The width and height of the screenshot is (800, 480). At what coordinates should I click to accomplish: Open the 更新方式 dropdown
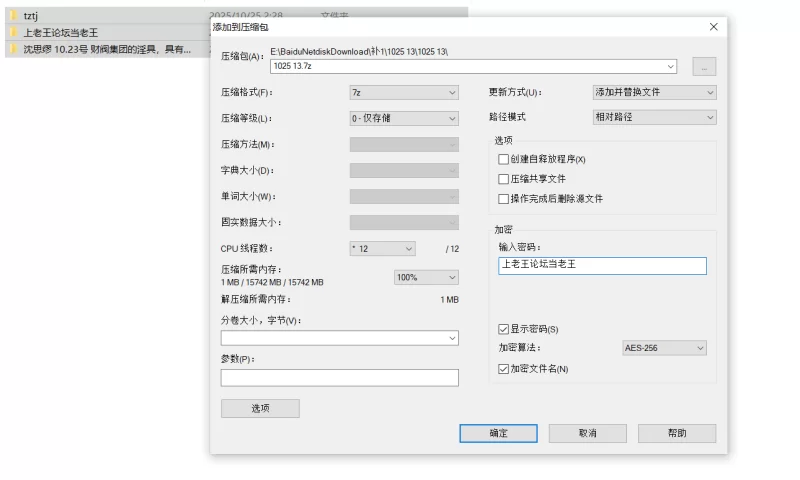click(x=654, y=92)
